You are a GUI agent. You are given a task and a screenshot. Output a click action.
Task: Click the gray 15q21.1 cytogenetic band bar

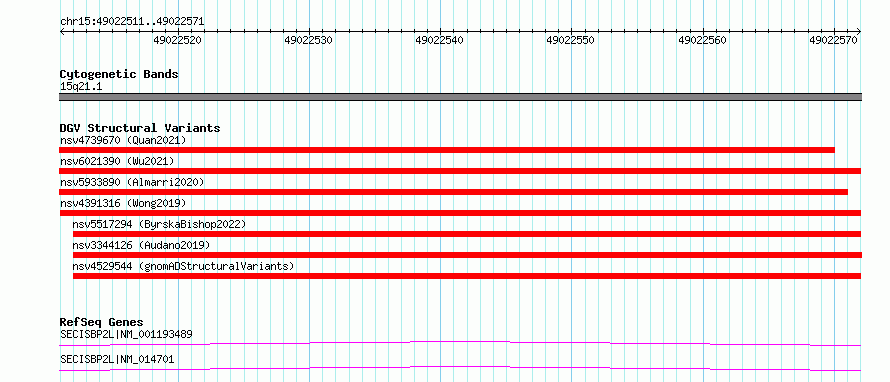tap(460, 97)
